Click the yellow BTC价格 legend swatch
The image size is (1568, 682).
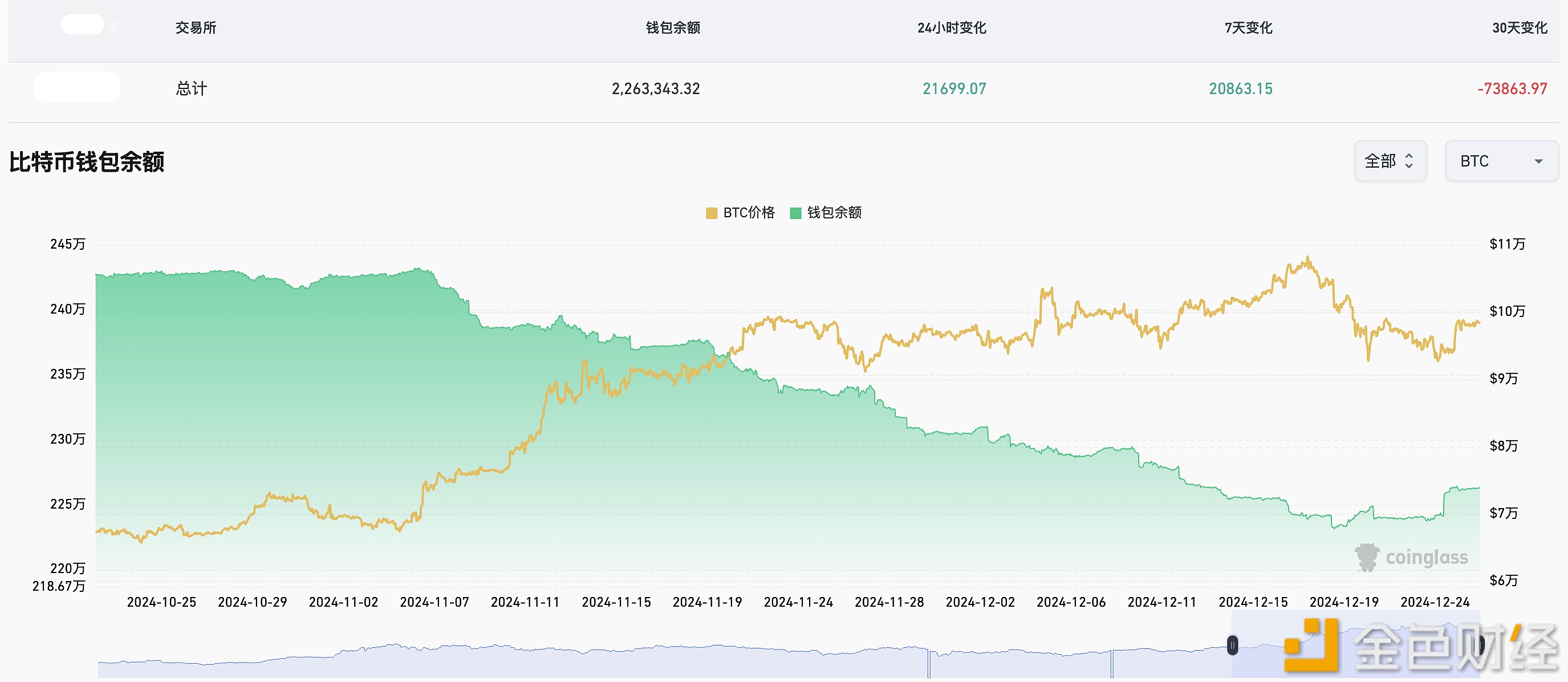click(x=712, y=213)
